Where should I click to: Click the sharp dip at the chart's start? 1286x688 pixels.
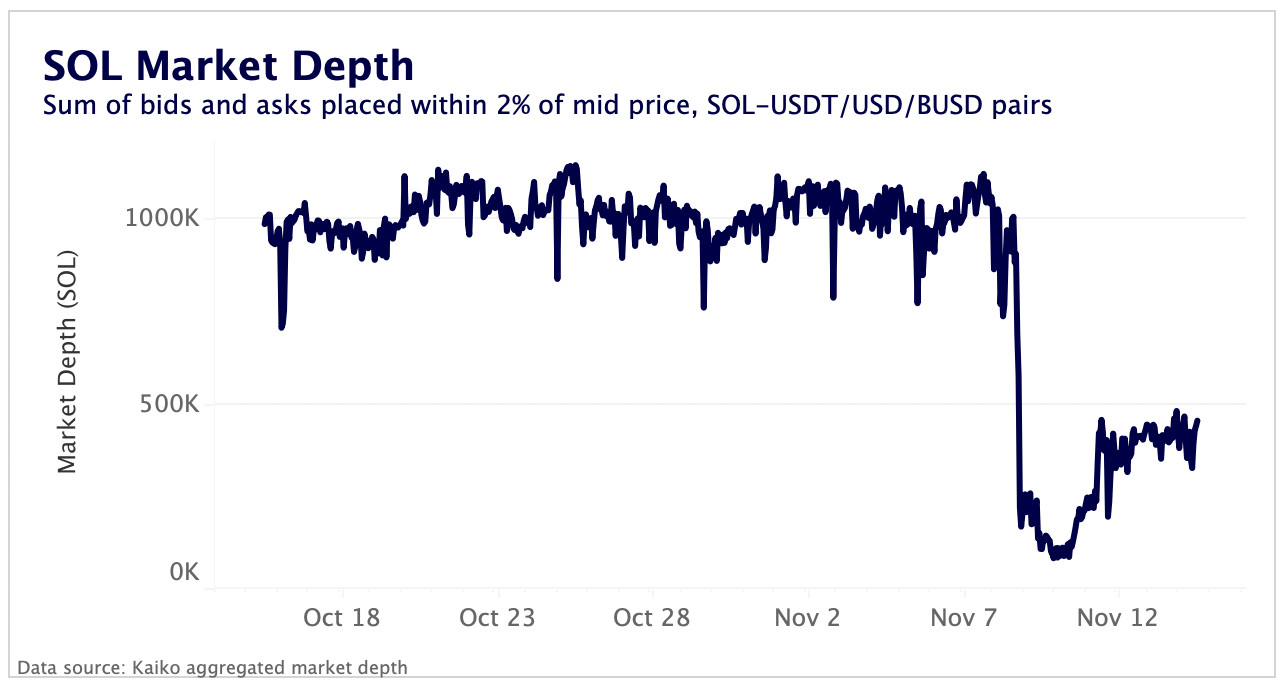point(282,326)
